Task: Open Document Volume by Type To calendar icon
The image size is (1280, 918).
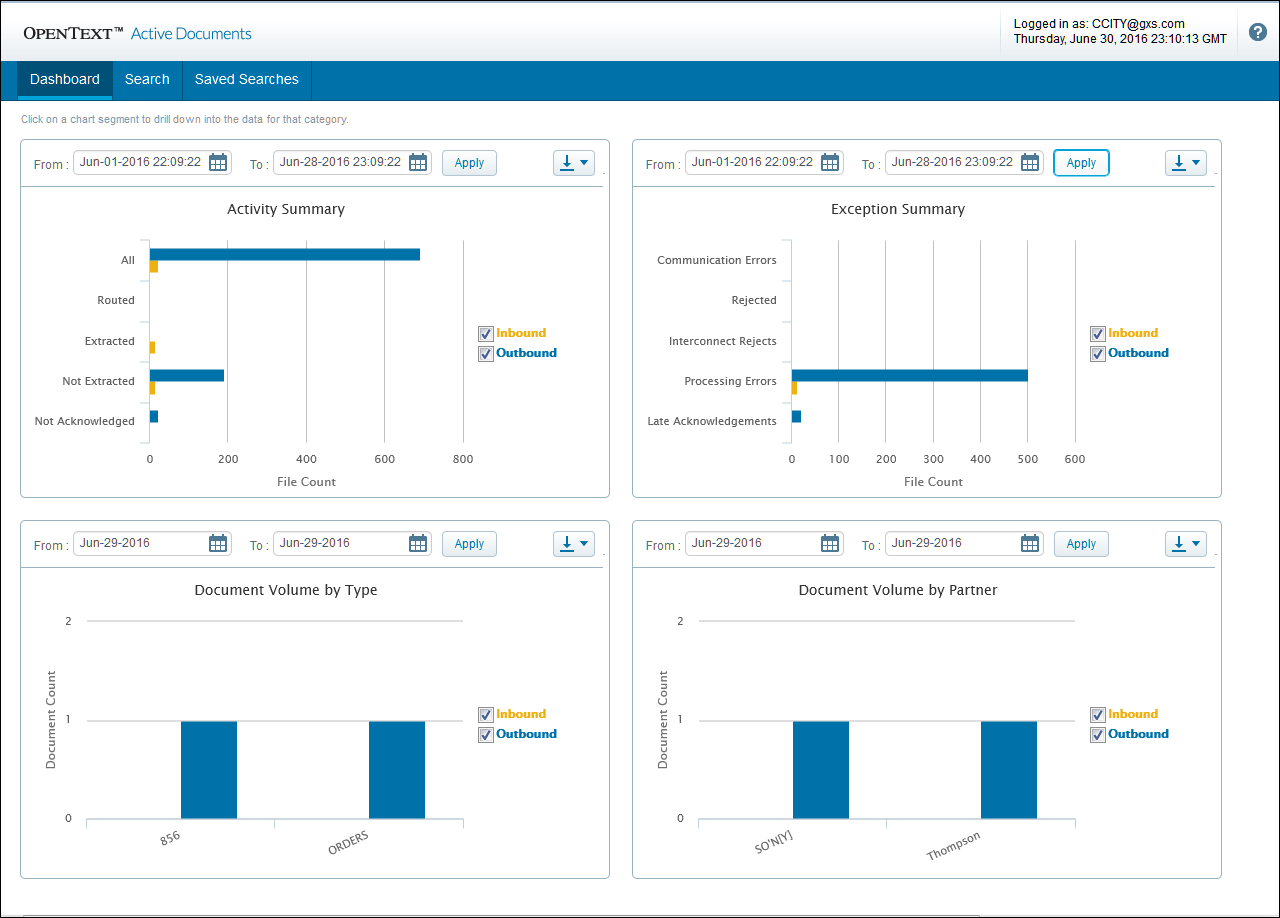Action: pos(418,543)
